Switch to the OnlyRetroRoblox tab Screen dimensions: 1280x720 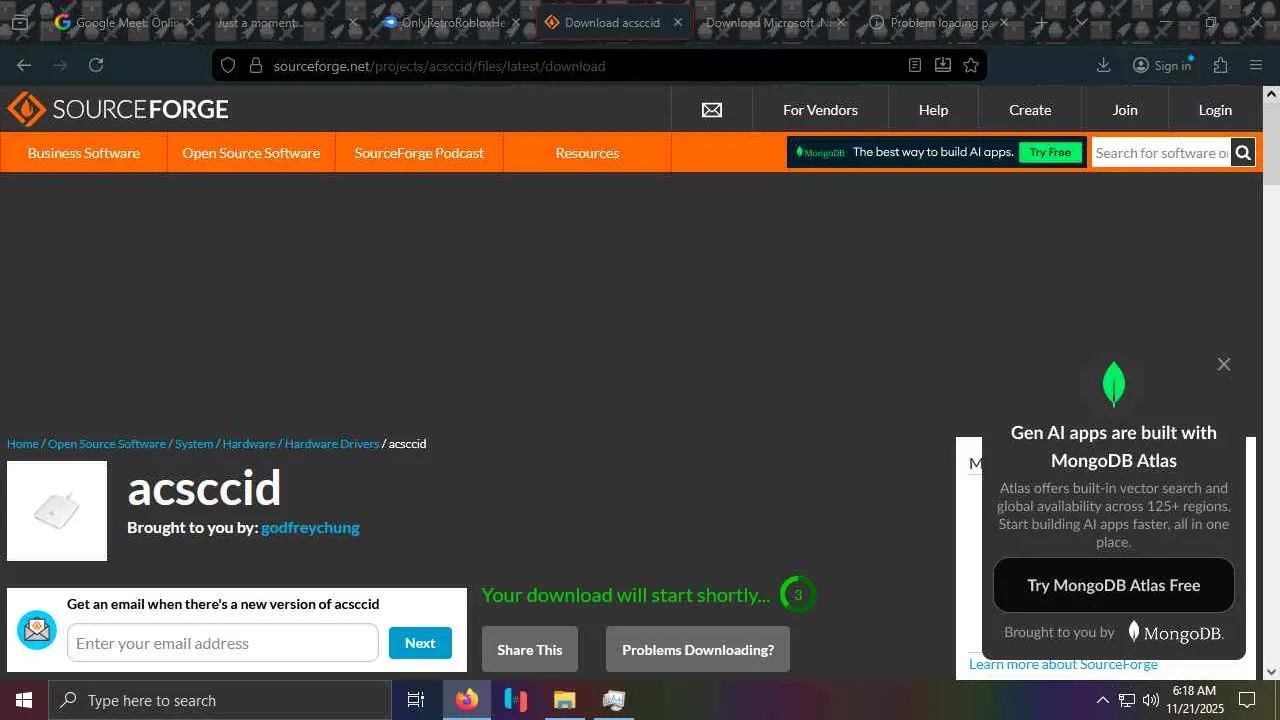452,22
